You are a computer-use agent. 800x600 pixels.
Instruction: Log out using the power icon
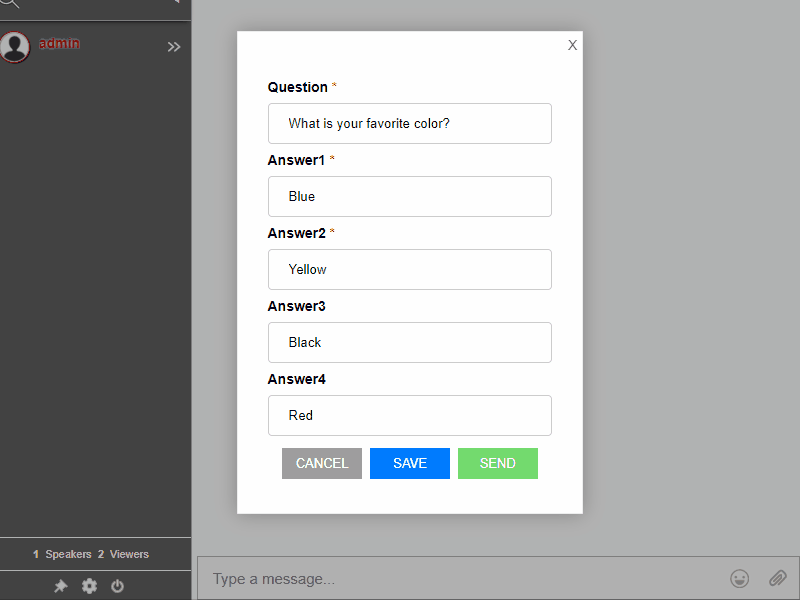tap(117, 586)
